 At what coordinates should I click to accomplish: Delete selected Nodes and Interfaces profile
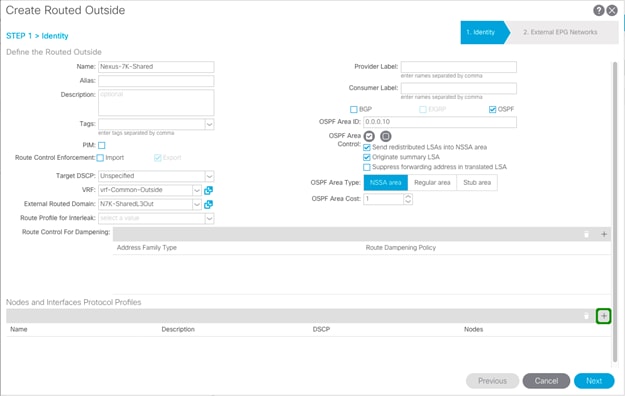click(x=586, y=316)
